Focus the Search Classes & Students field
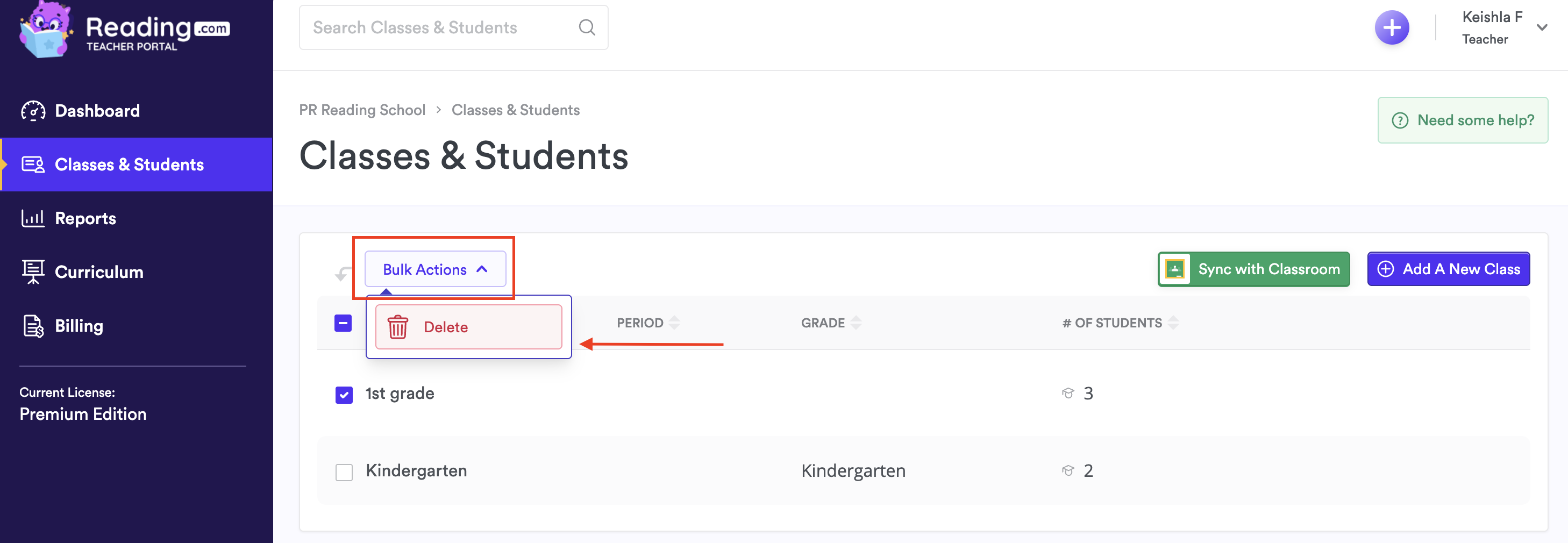The width and height of the screenshot is (1568, 543). click(438, 28)
